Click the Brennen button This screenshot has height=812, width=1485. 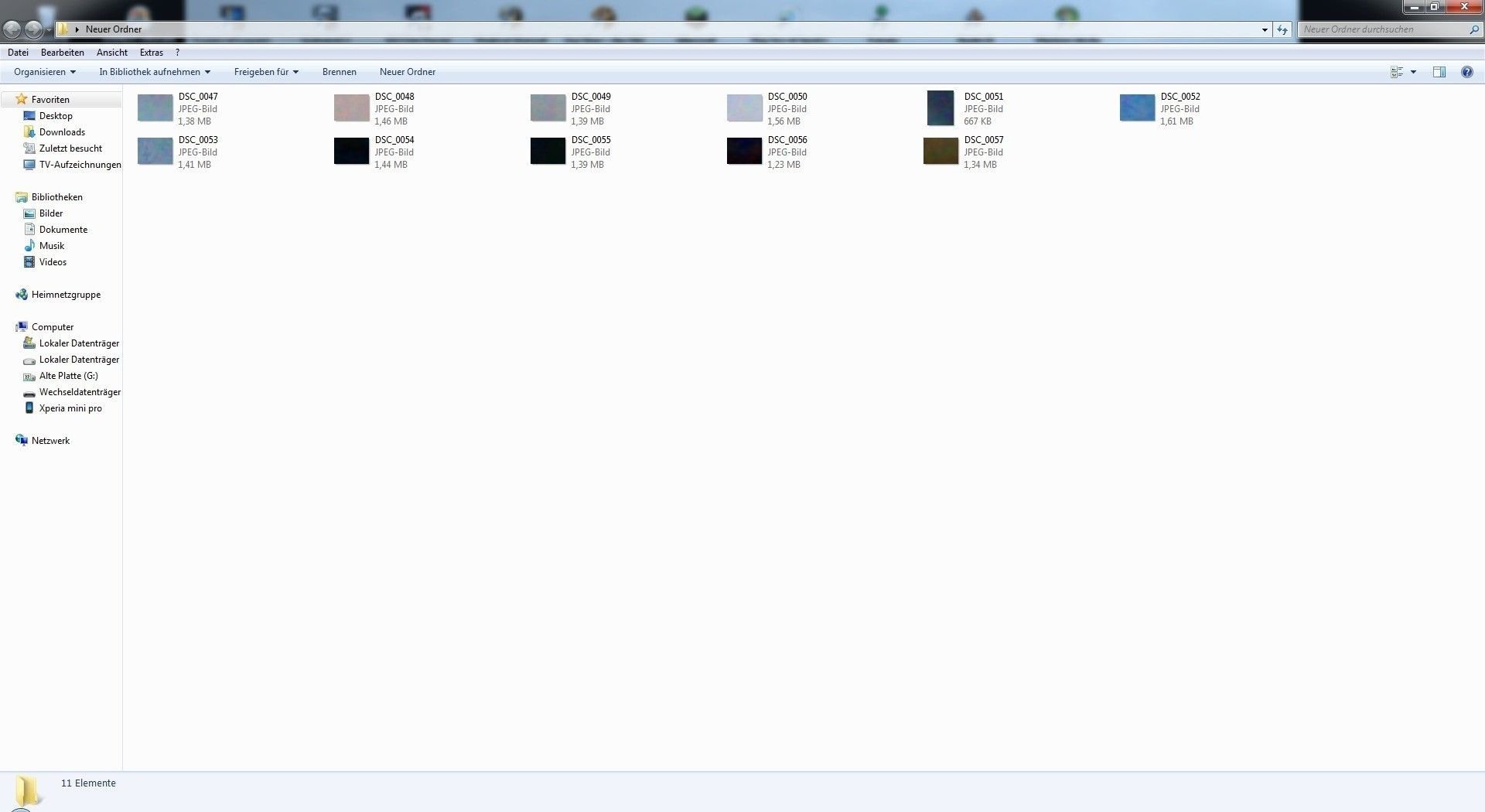(340, 72)
